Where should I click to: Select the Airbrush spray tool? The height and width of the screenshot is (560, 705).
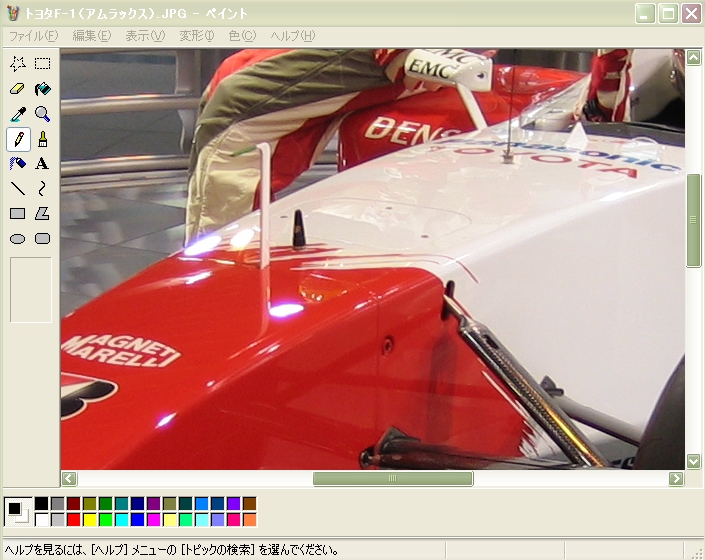click(x=17, y=164)
